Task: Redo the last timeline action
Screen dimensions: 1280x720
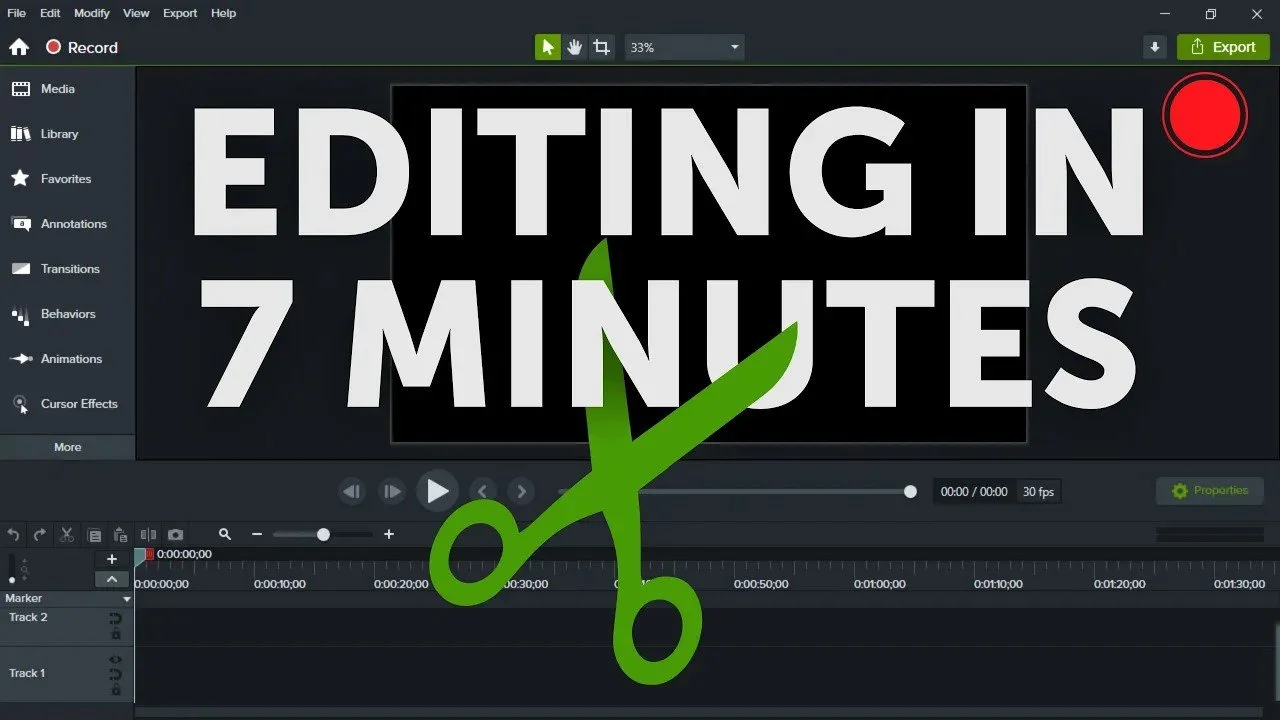Action: point(40,535)
